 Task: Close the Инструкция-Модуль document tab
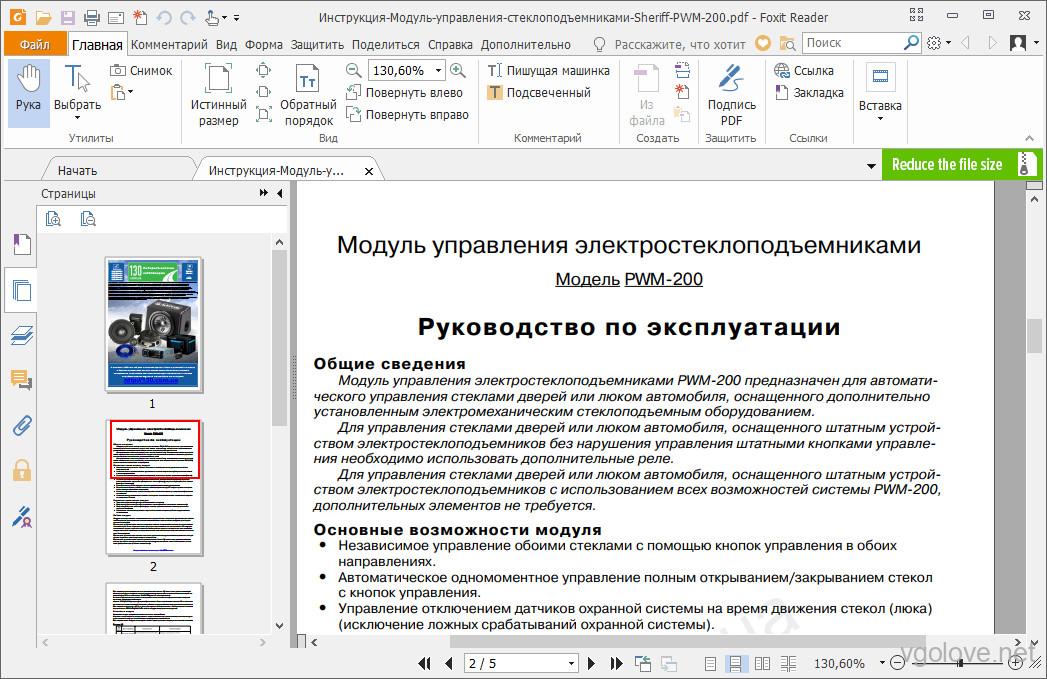[x=369, y=172]
